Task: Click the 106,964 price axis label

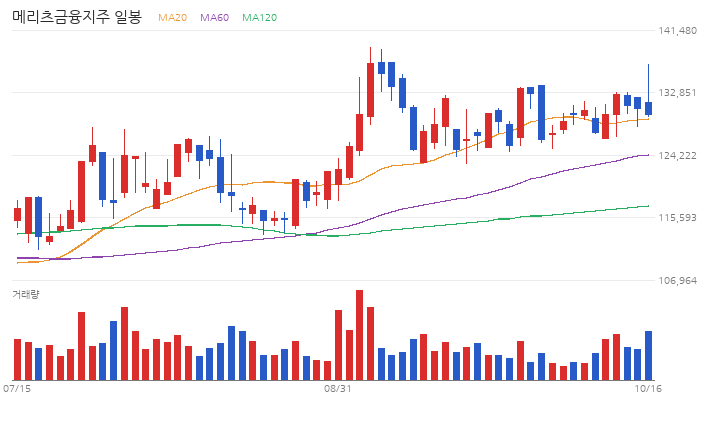Action: click(x=677, y=280)
